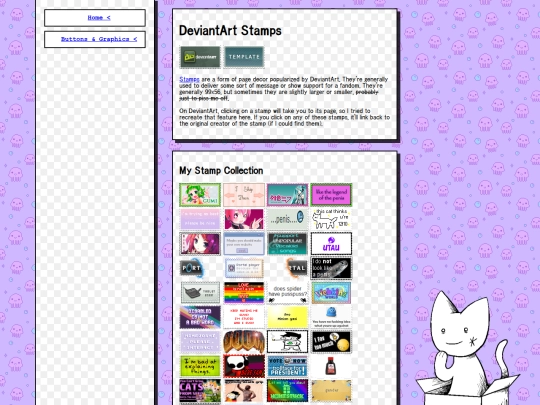Open the plain yellow gradient stamp
The image size is (540, 405).
coord(288,317)
